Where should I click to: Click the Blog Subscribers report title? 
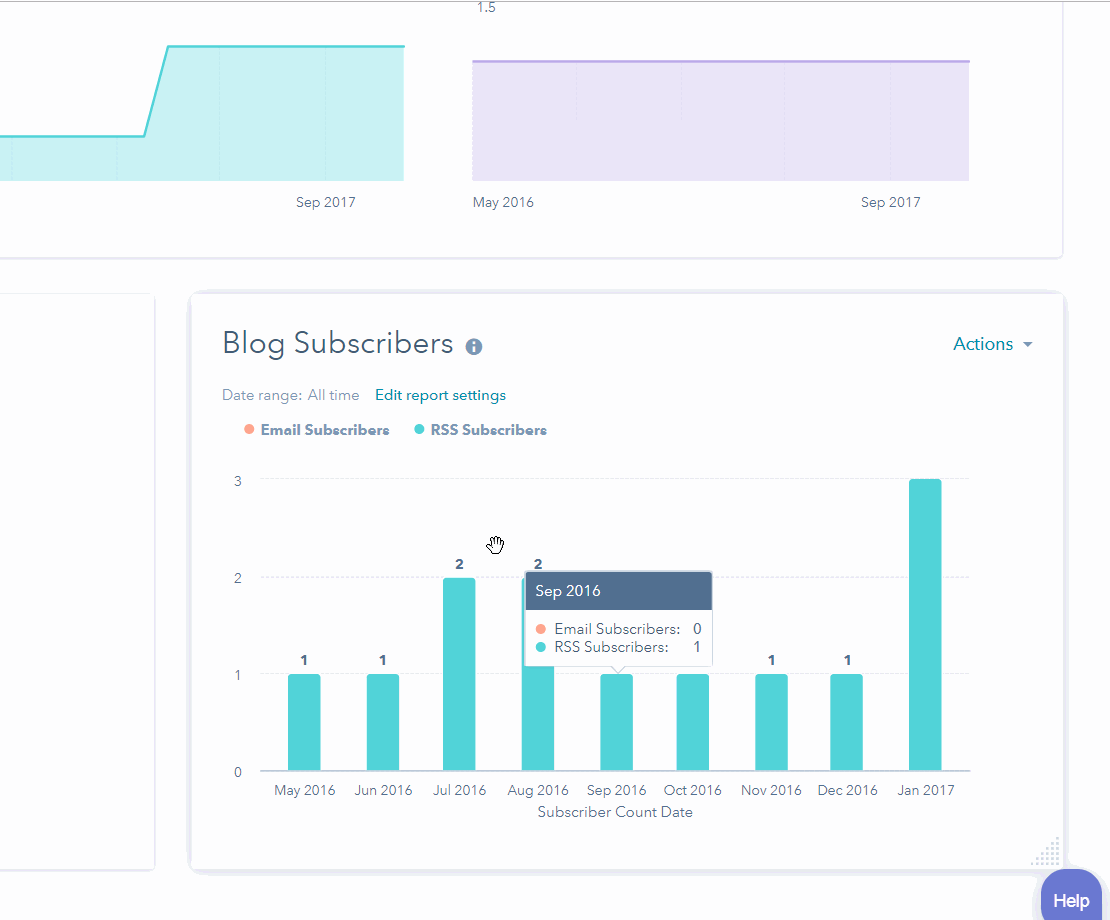[338, 344]
